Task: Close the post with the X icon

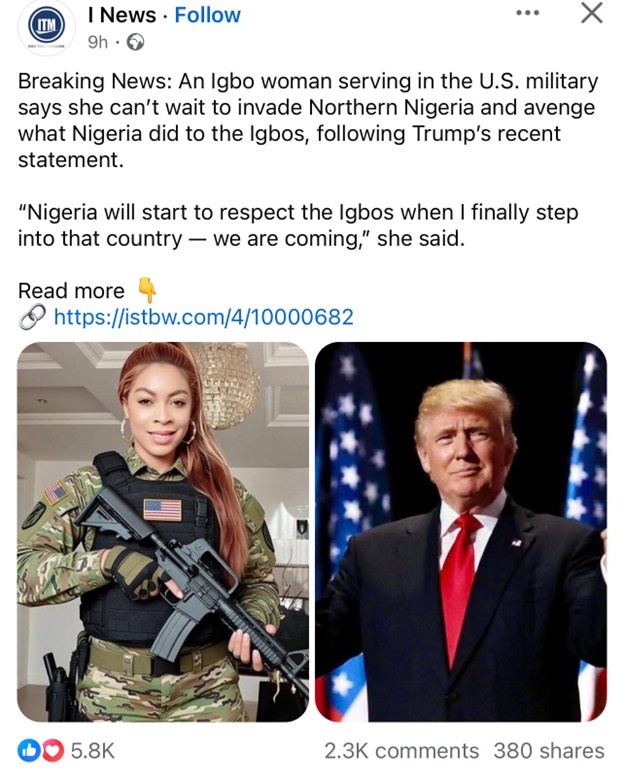Action: (592, 12)
